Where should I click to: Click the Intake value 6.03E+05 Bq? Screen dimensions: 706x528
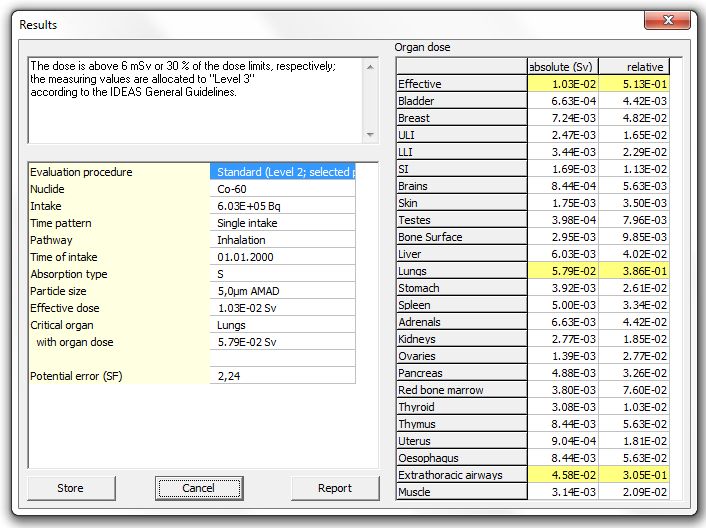click(x=283, y=206)
